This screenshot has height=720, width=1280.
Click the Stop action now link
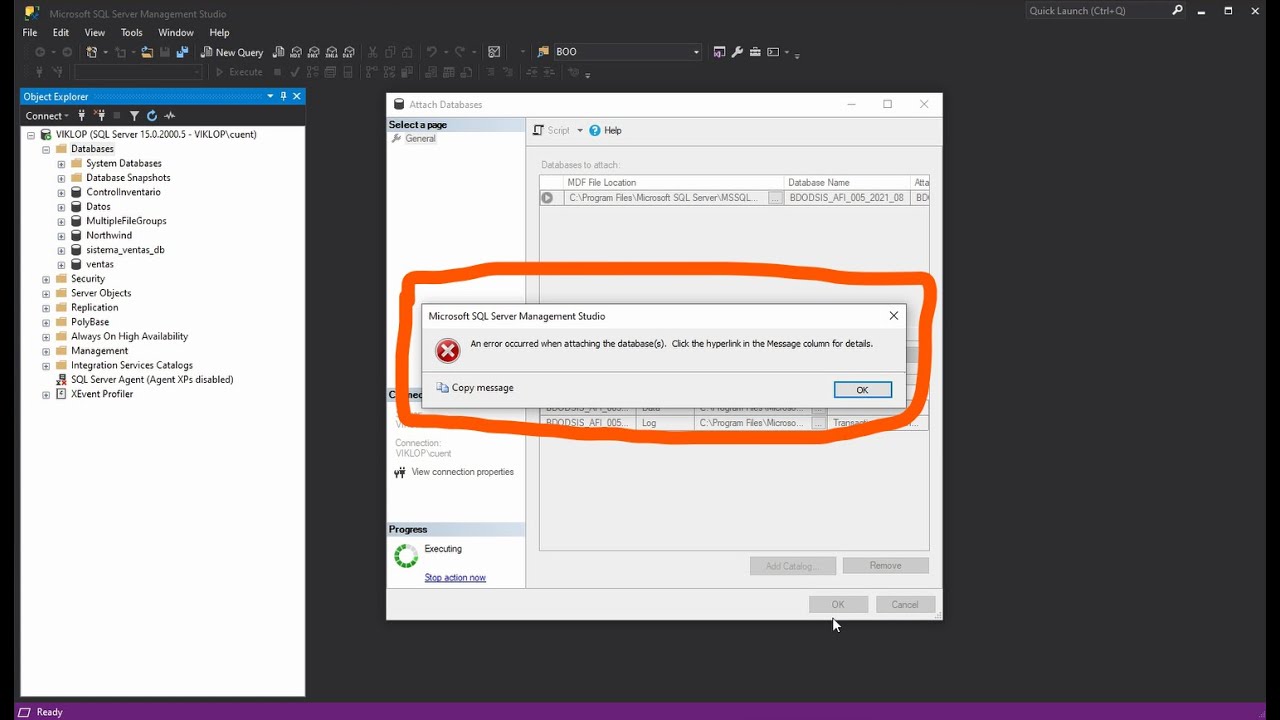[x=455, y=578]
